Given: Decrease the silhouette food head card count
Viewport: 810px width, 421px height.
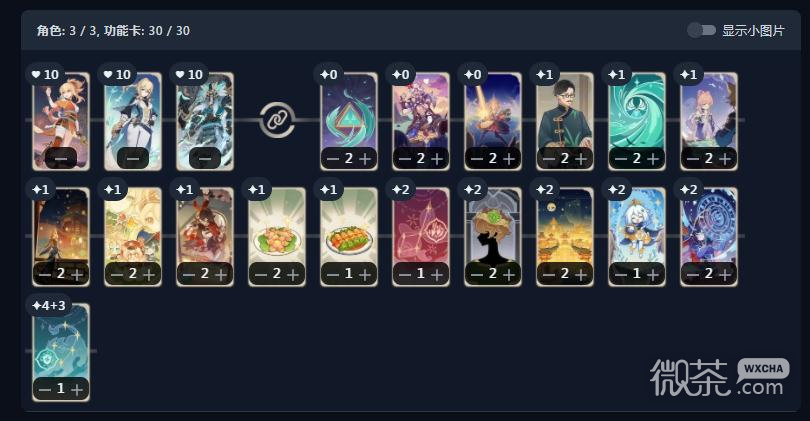Looking at the screenshot, I should (477, 274).
